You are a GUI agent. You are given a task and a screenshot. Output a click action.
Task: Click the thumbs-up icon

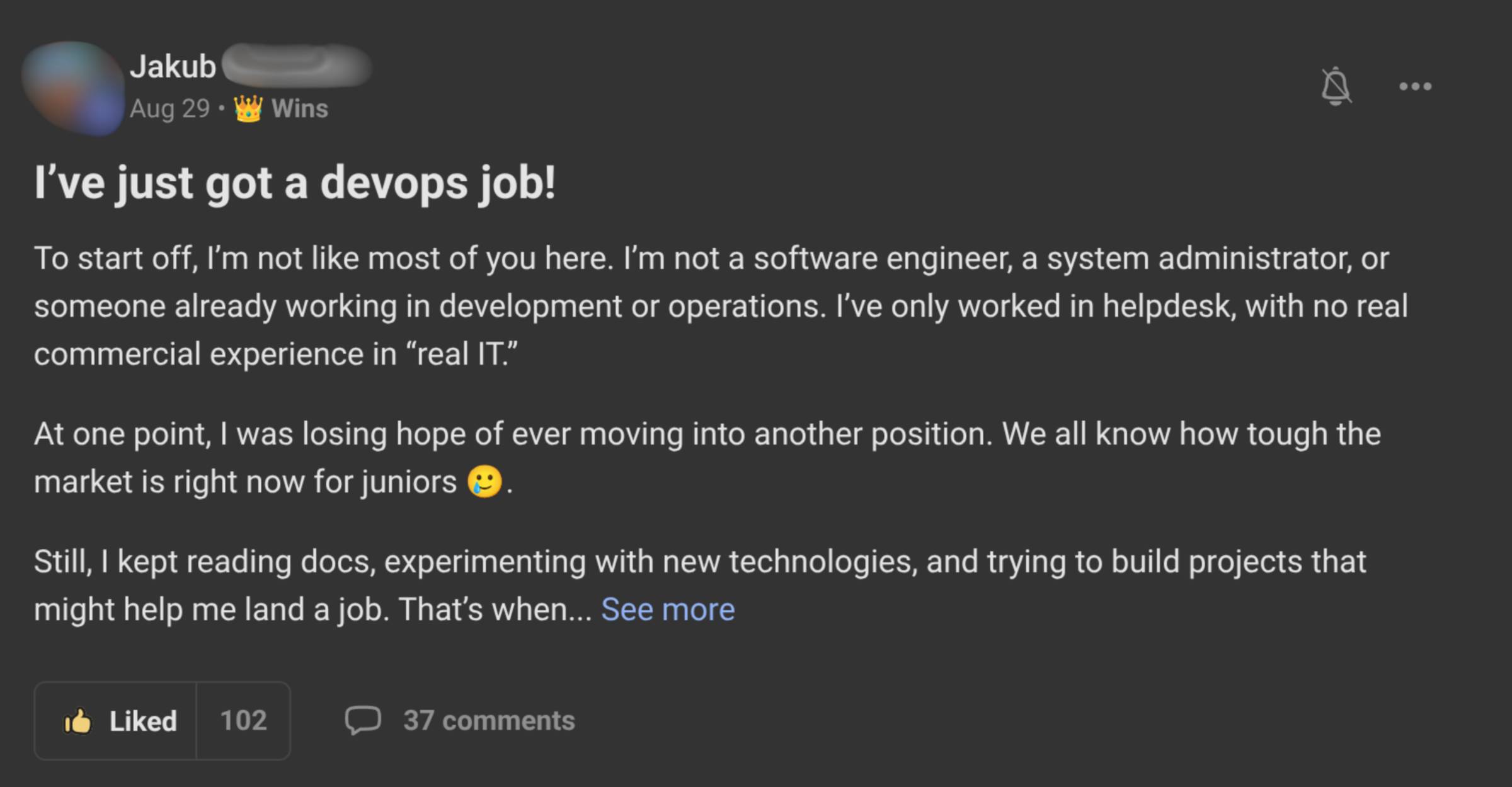coord(77,721)
